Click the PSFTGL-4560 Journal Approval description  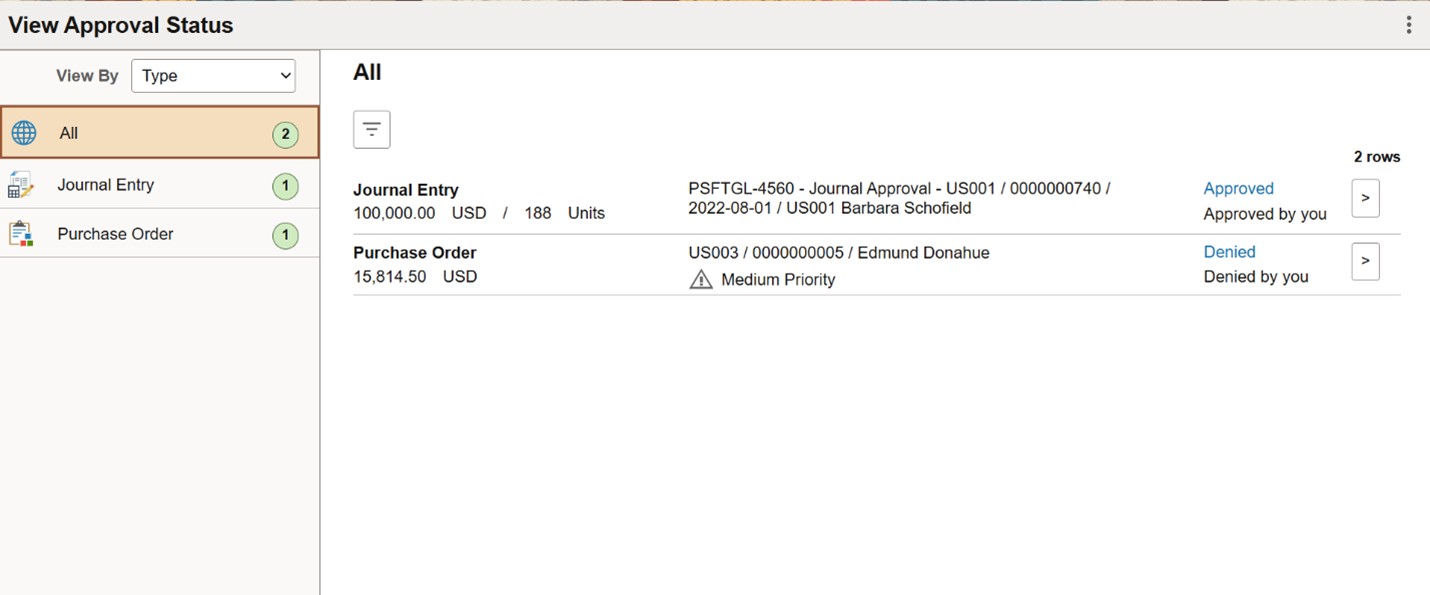click(898, 198)
